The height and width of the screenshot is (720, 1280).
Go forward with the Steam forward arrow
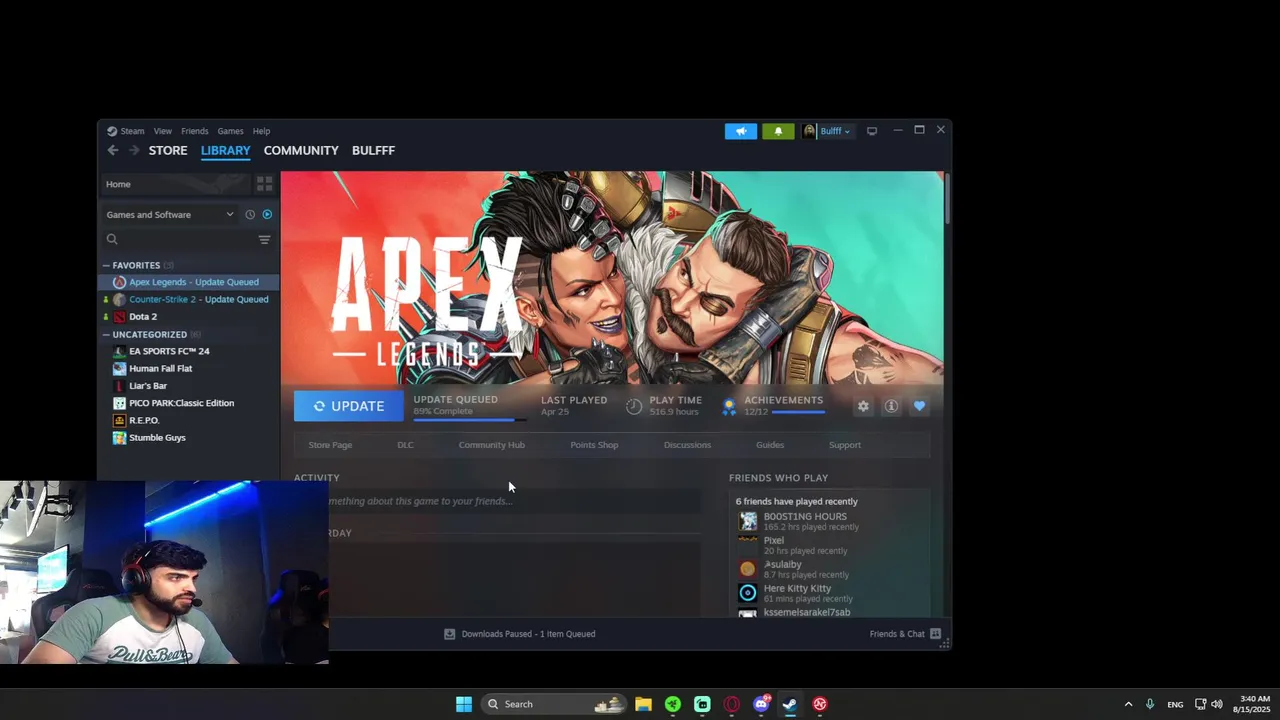tap(134, 150)
